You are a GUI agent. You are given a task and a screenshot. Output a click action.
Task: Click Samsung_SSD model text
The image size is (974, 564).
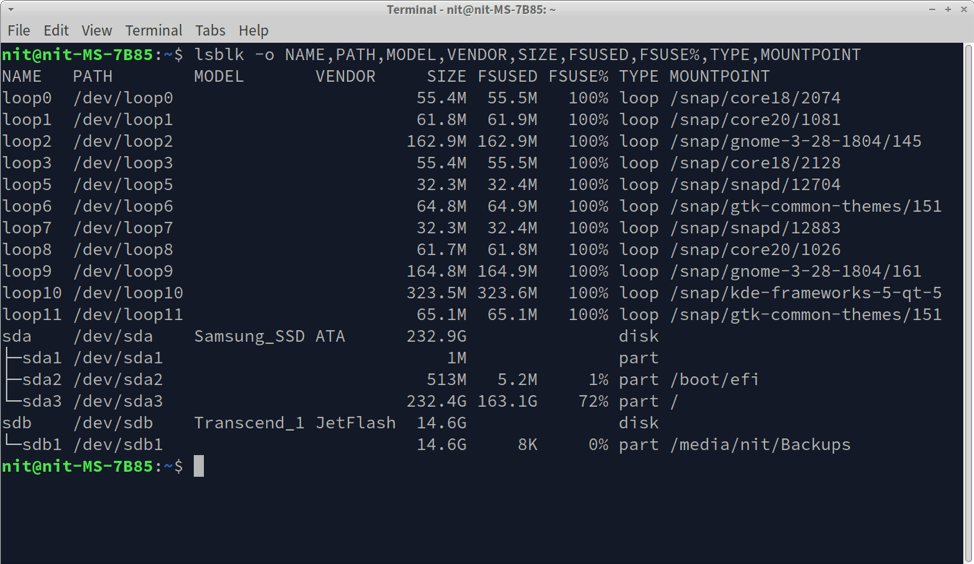coord(249,337)
